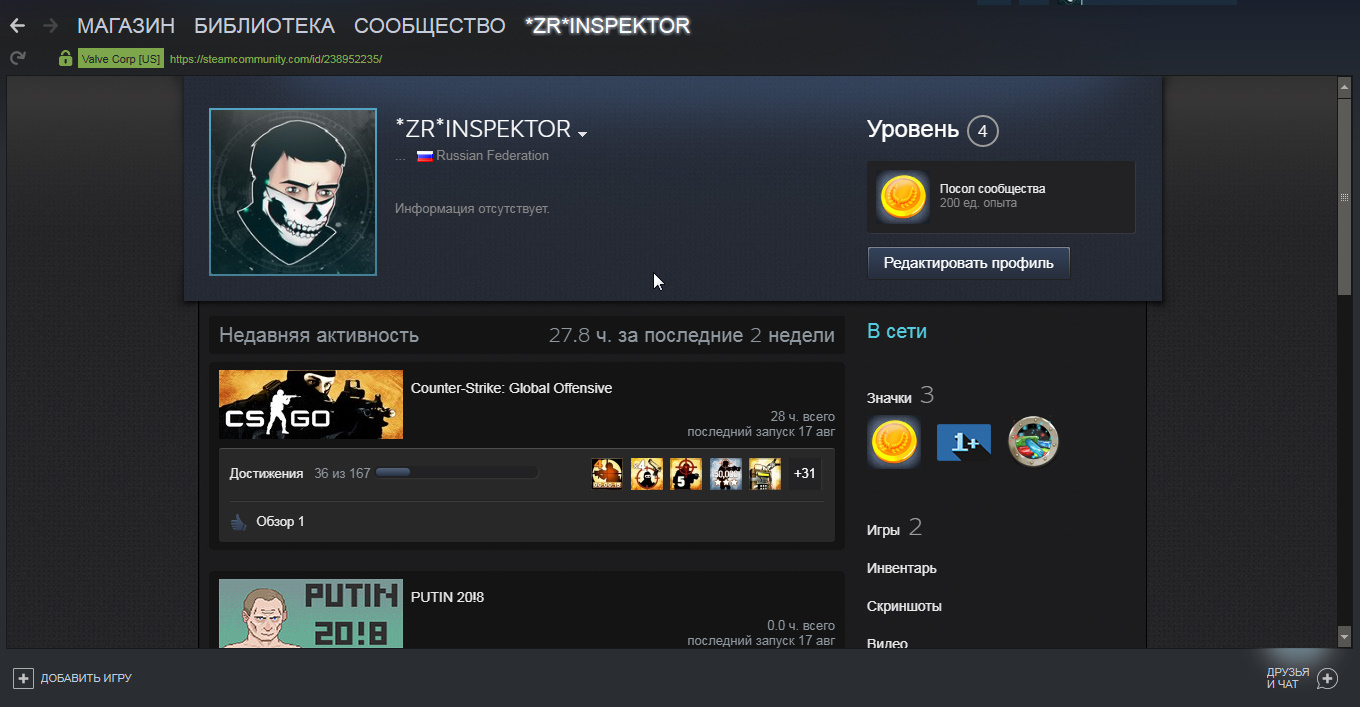
Task: Click the ДОБАВИТЬ ИГРУ add game label
Action: [86, 679]
